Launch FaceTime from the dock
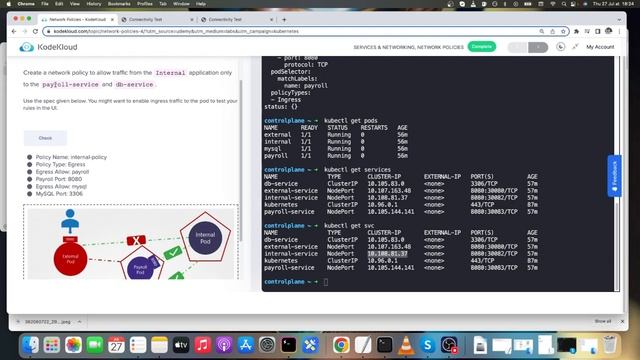Viewport: 640px width, 360px height. [95, 345]
